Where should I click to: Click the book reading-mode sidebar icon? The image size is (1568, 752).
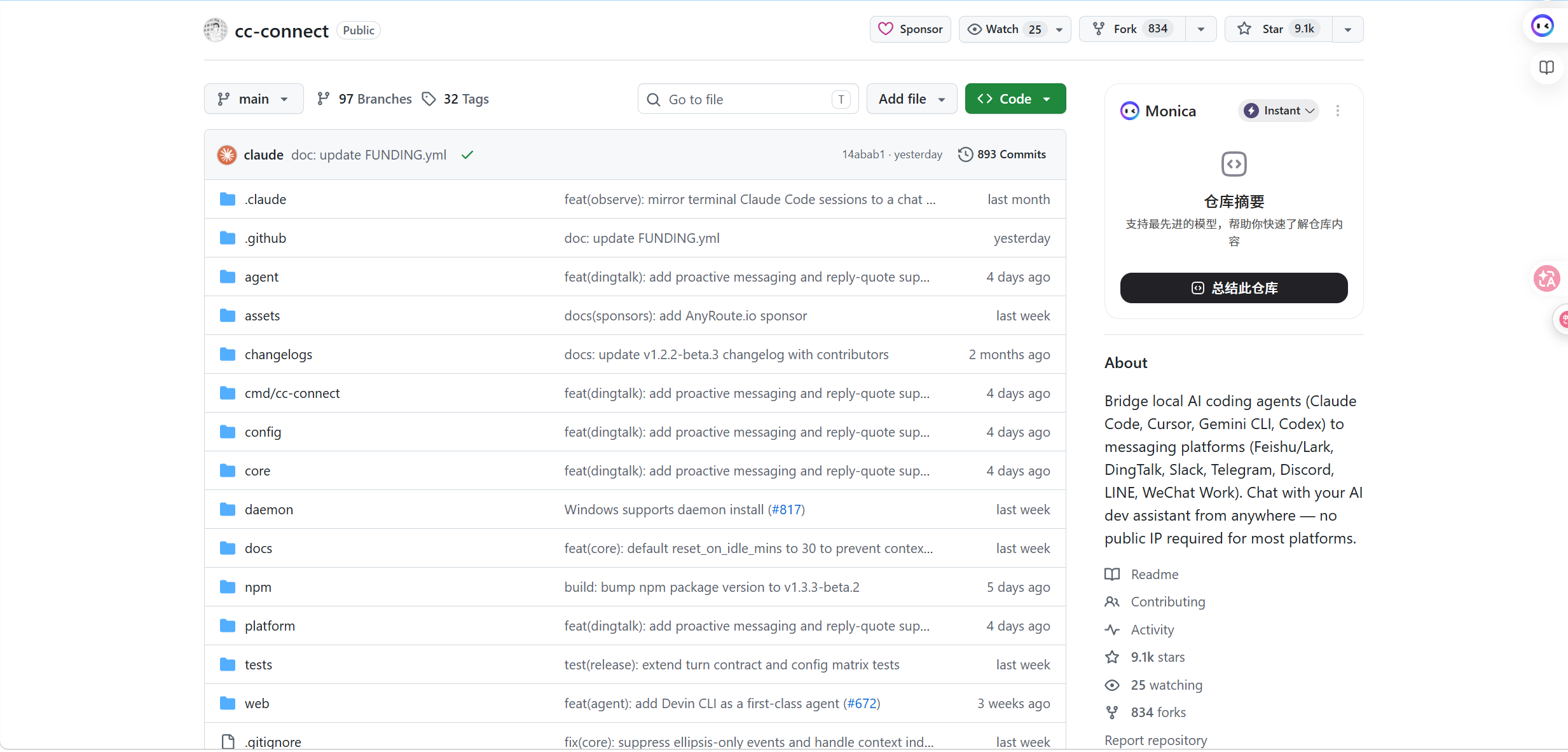pyautogui.click(x=1546, y=67)
